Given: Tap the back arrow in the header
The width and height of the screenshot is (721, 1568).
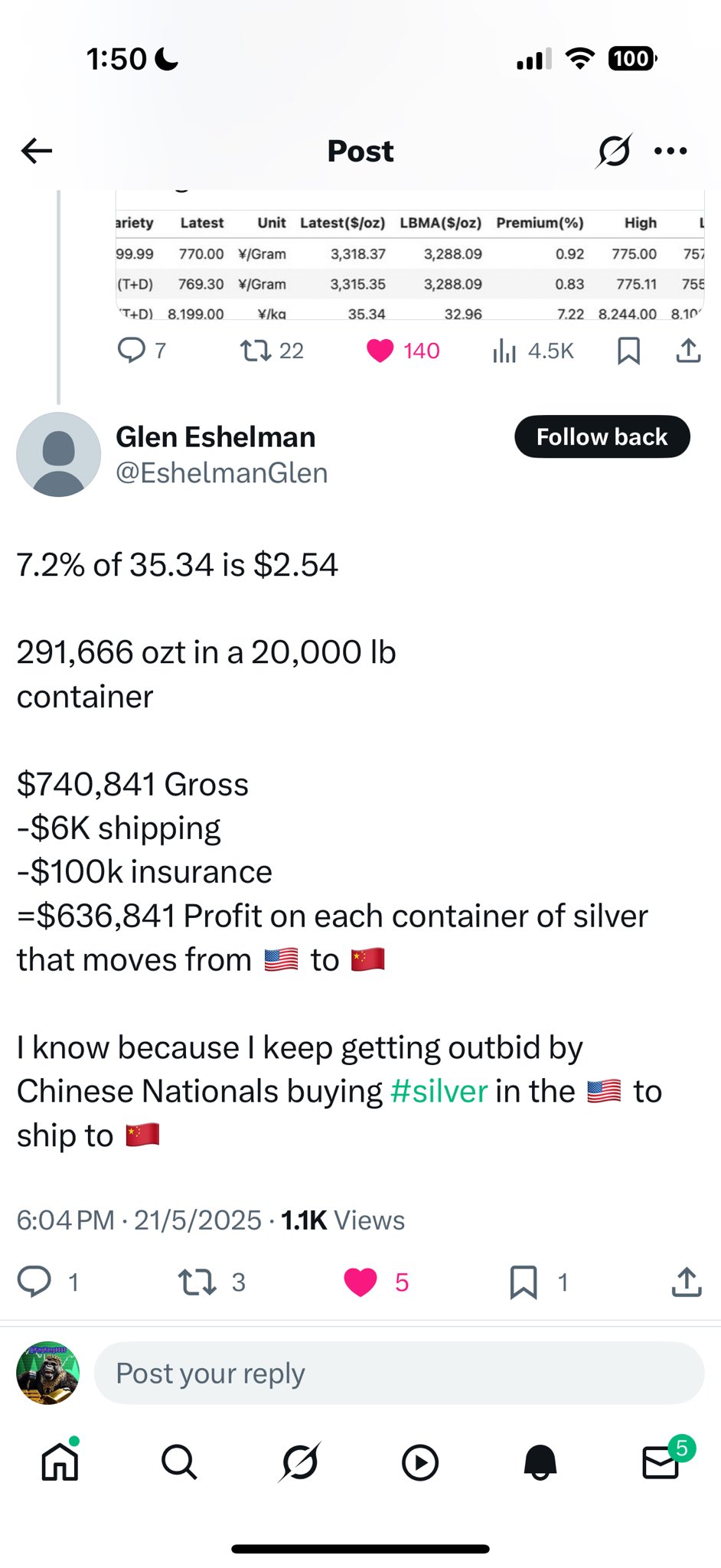Looking at the screenshot, I should pyautogui.click(x=36, y=151).
